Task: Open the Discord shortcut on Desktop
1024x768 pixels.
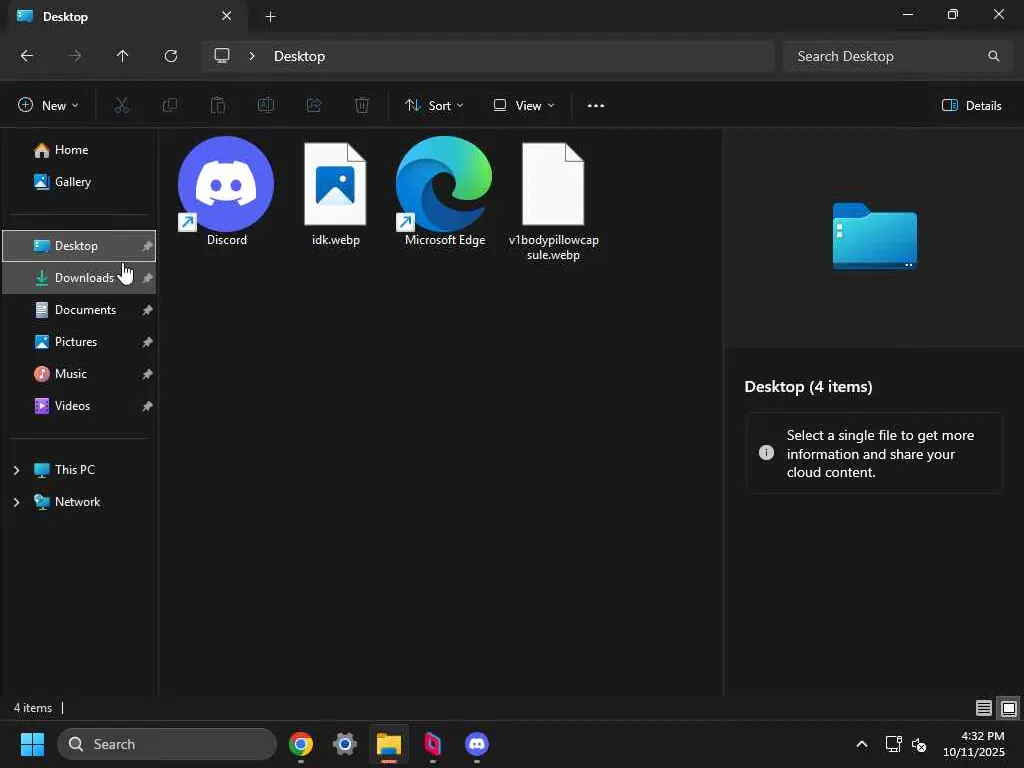Action: pos(226,190)
